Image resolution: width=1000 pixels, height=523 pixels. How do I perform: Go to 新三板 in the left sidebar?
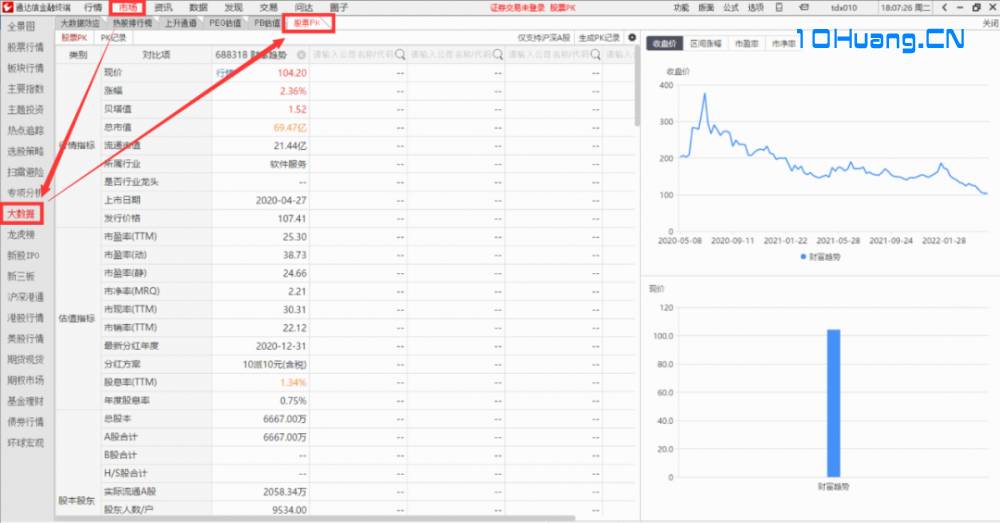(x=21, y=276)
